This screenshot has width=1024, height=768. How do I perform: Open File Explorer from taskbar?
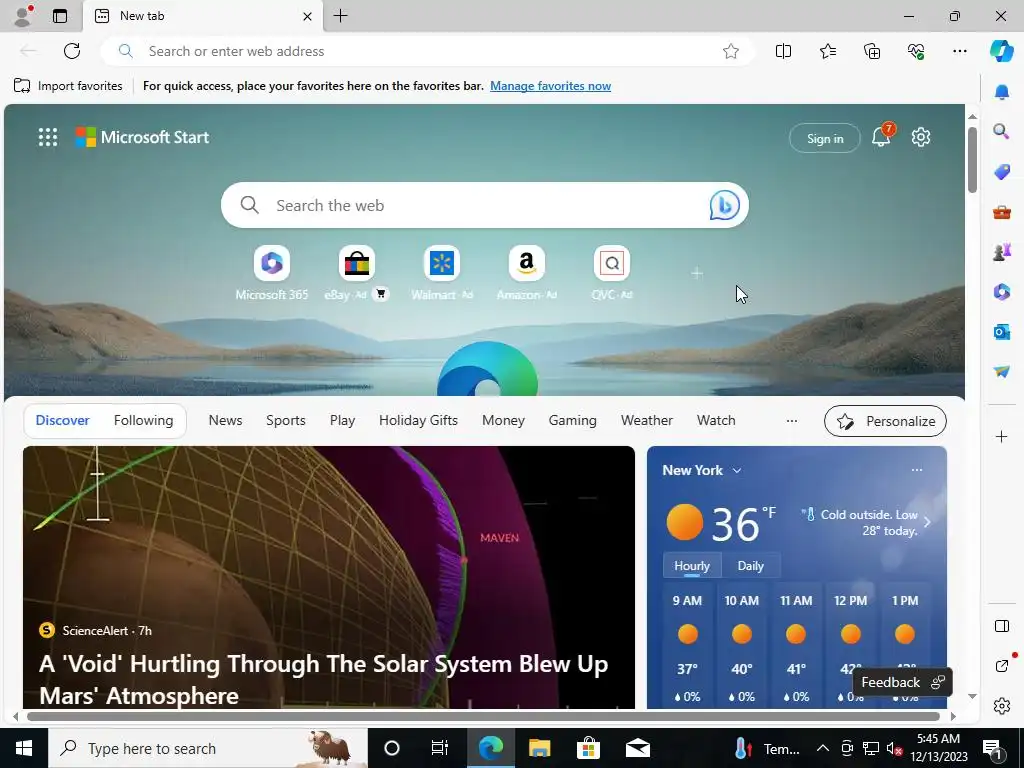(x=539, y=748)
